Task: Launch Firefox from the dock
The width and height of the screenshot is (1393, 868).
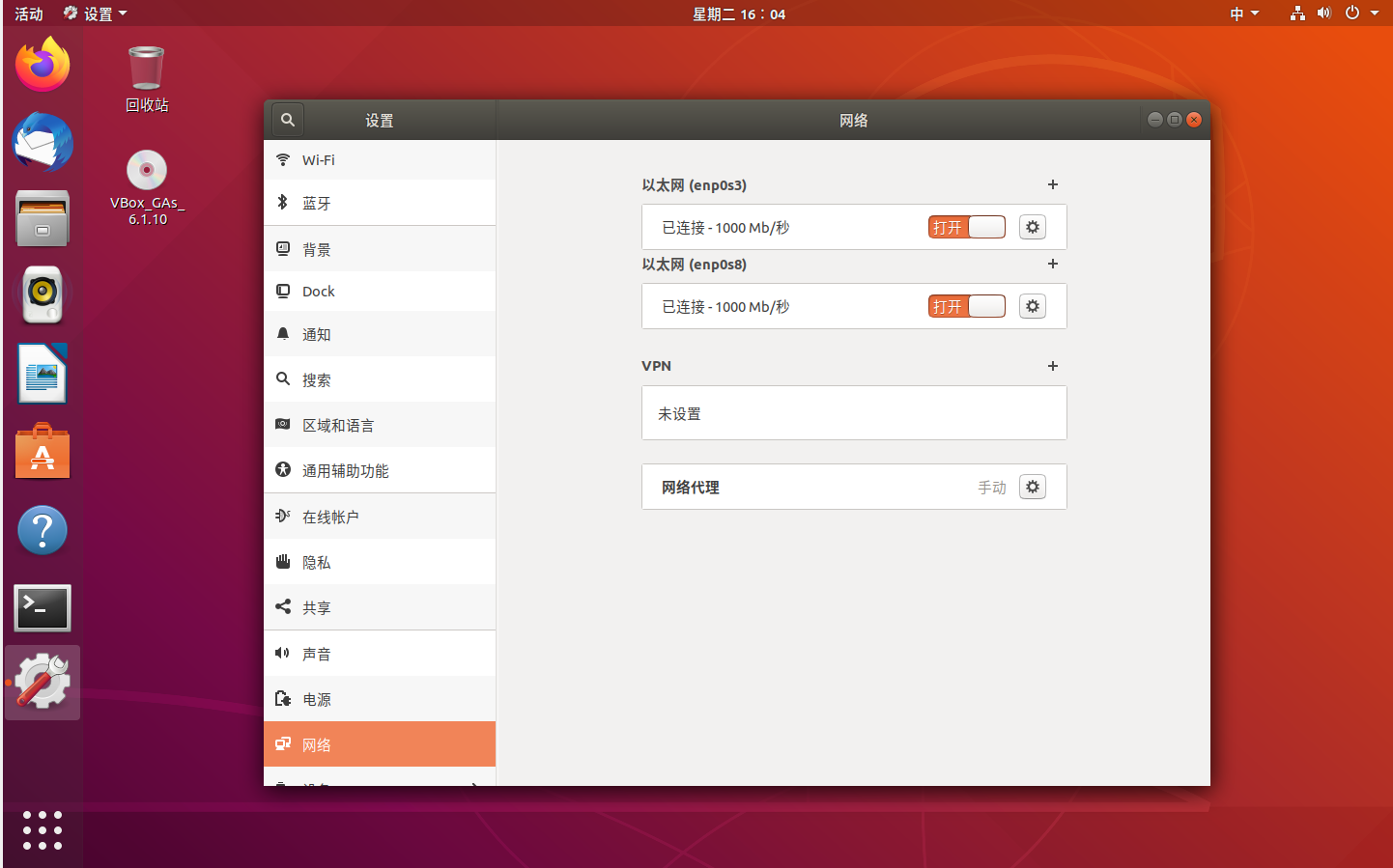Action: coord(42,64)
